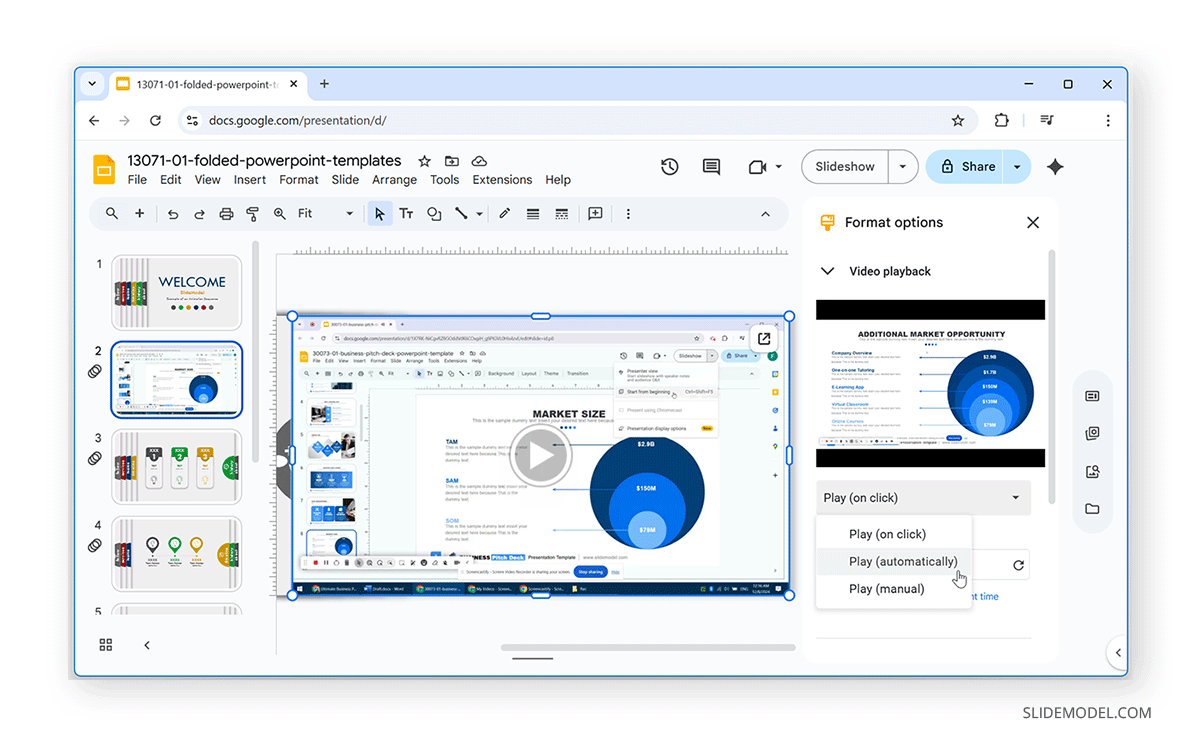
Task: Print the presentation from the toolbar
Action: [225, 213]
